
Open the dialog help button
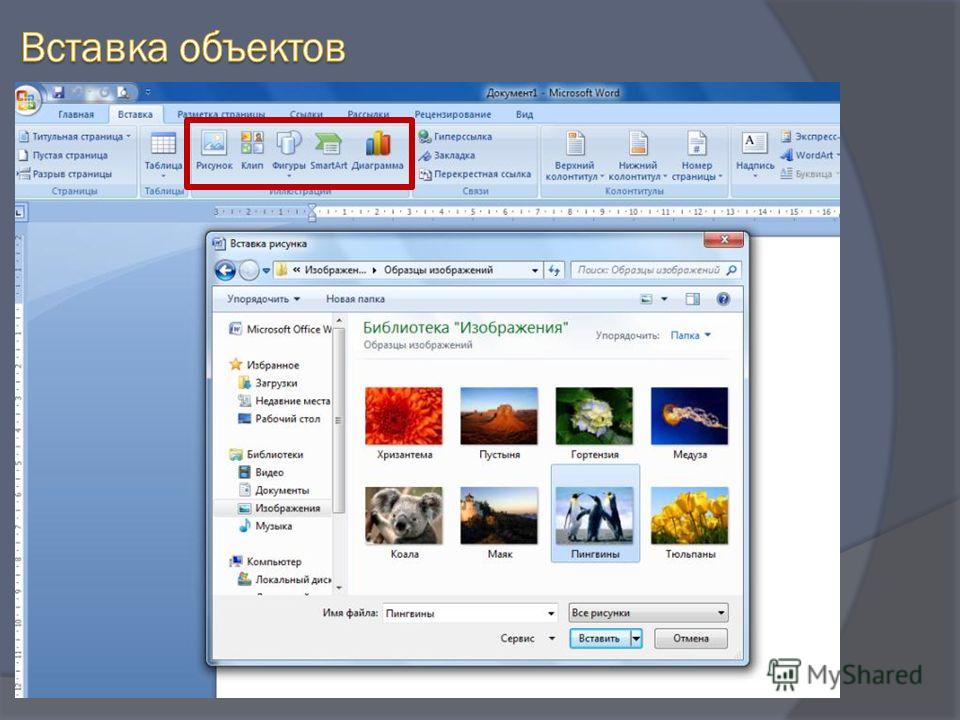coord(723,299)
